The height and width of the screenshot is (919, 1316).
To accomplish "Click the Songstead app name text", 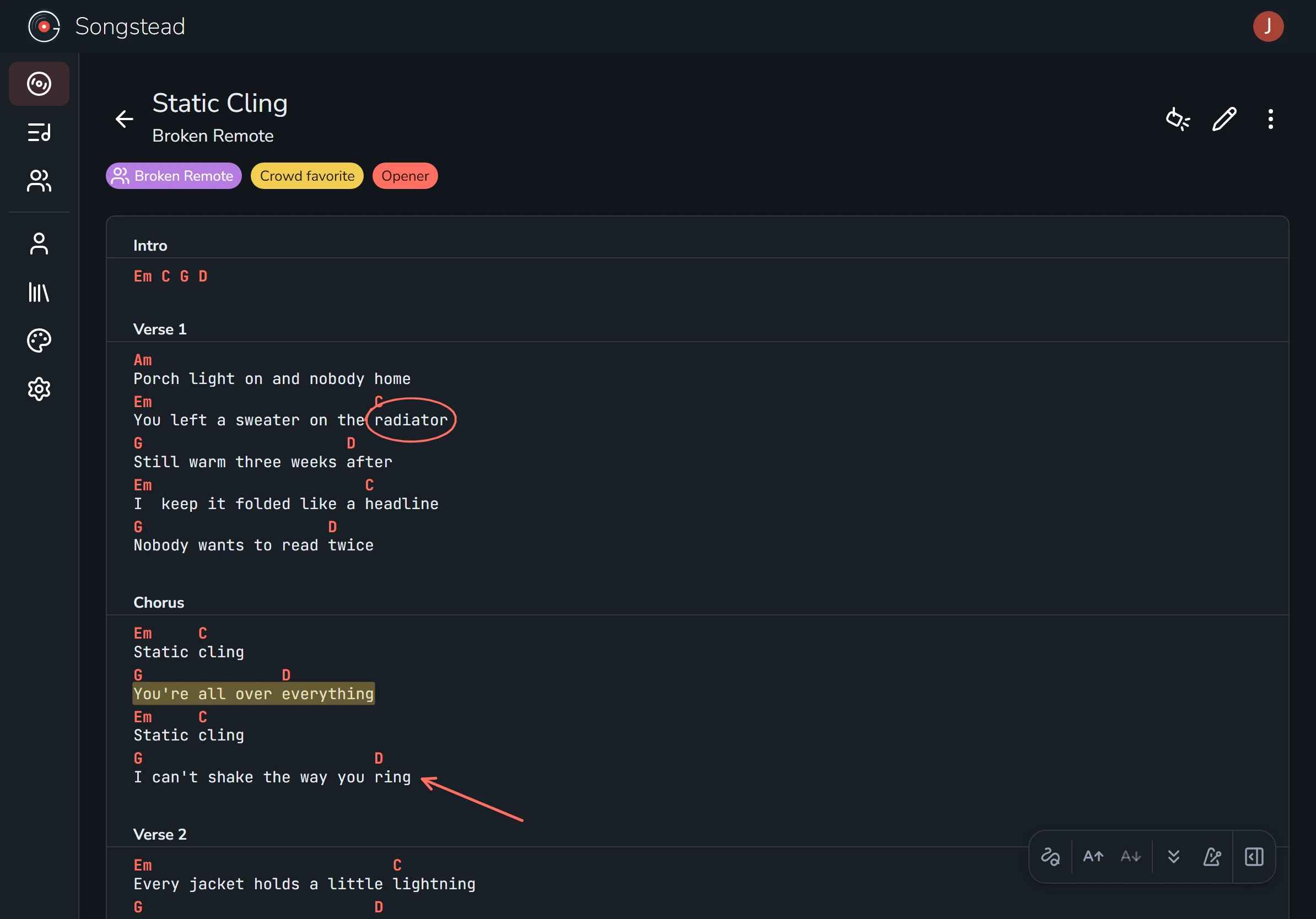I will pyautogui.click(x=130, y=26).
